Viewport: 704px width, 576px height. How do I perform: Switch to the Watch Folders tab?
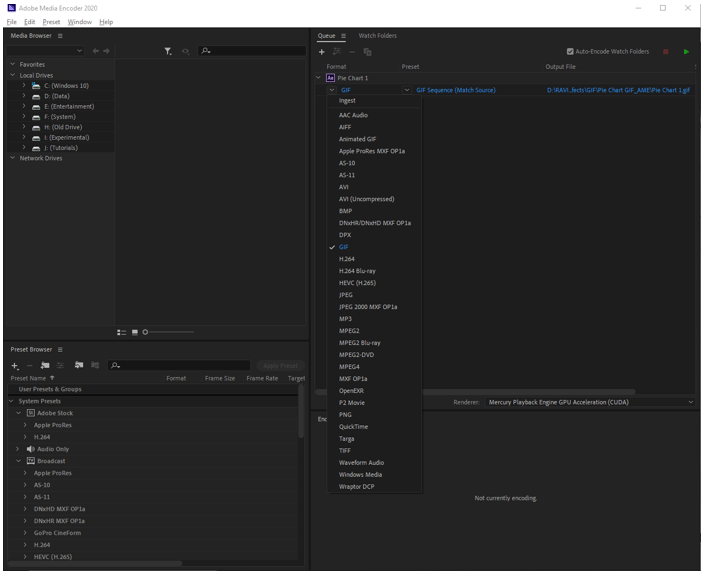378,36
